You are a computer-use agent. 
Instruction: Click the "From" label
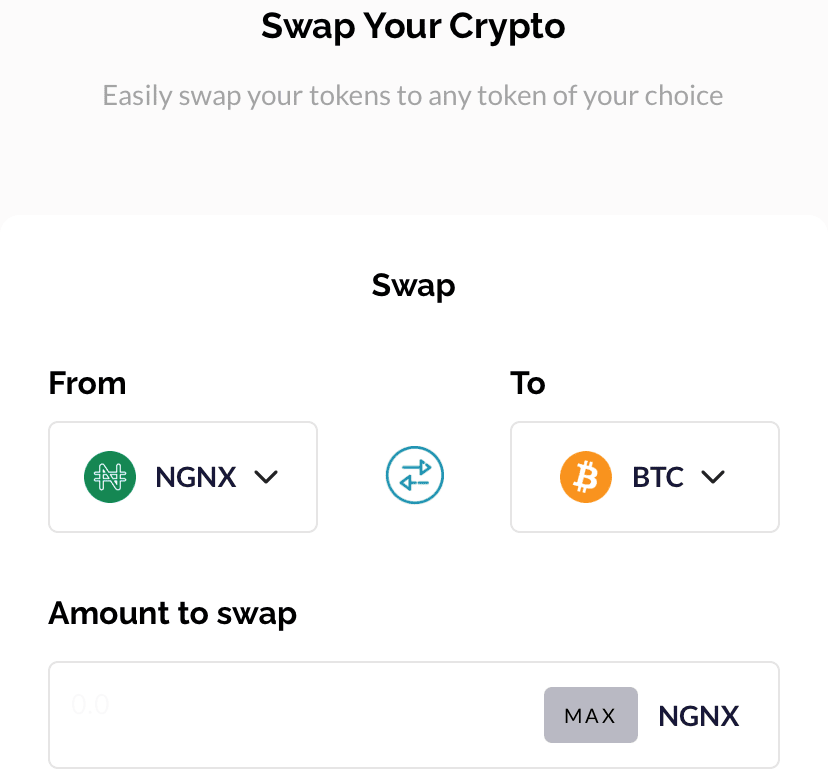point(87,383)
